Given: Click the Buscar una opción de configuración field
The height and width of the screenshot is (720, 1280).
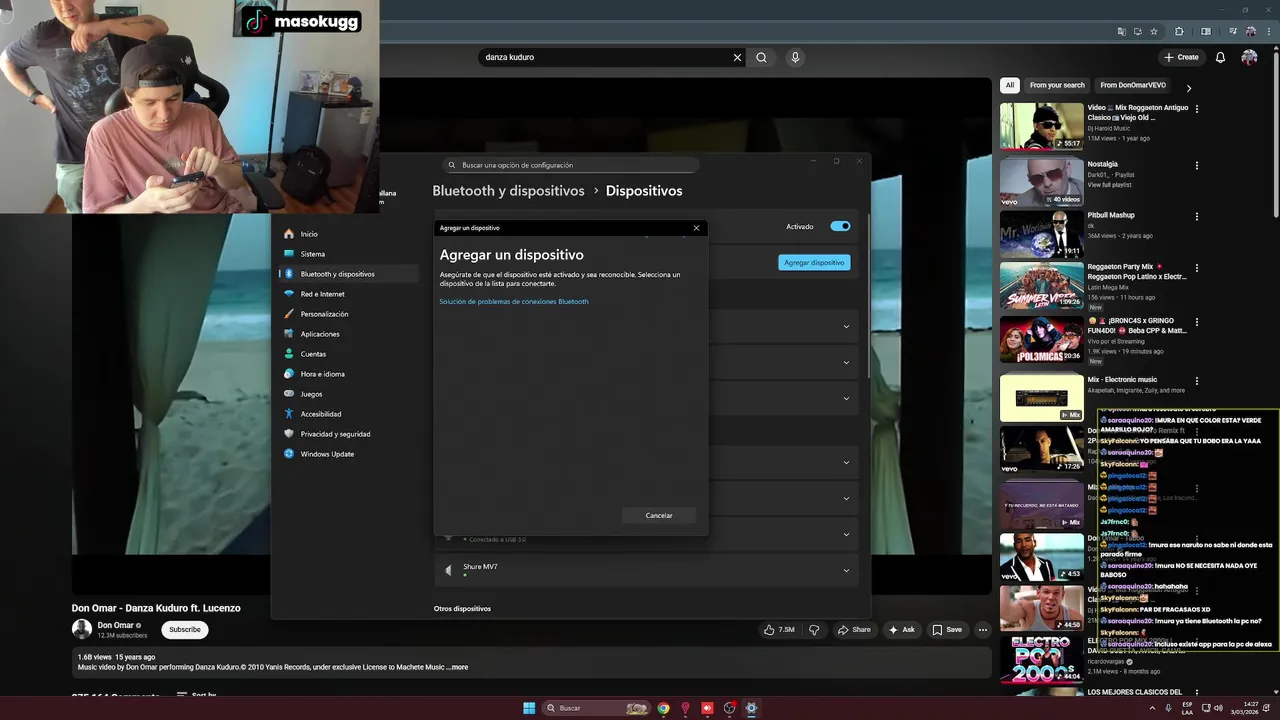Looking at the screenshot, I should [570, 165].
